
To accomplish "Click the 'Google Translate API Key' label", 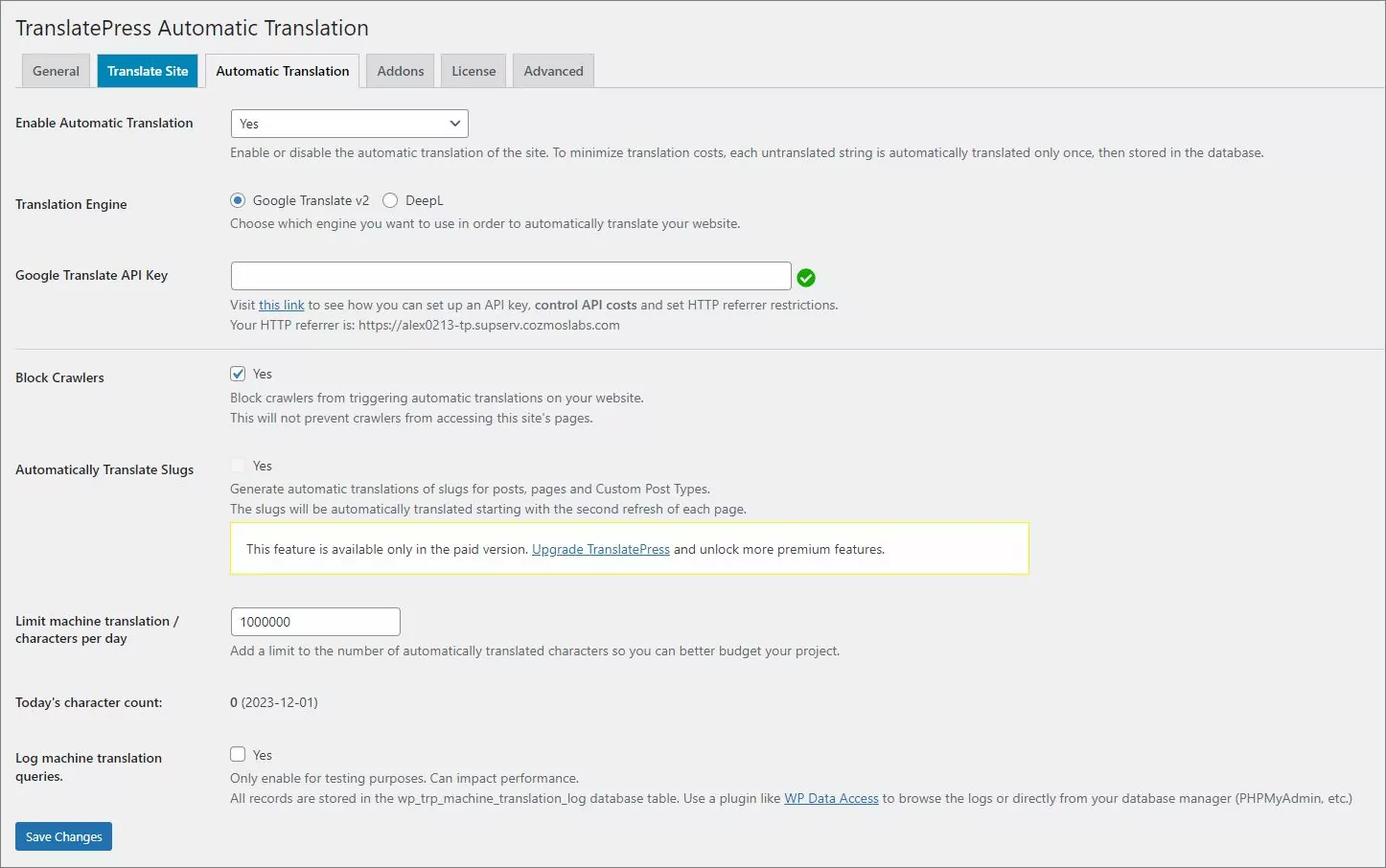I will [x=91, y=275].
